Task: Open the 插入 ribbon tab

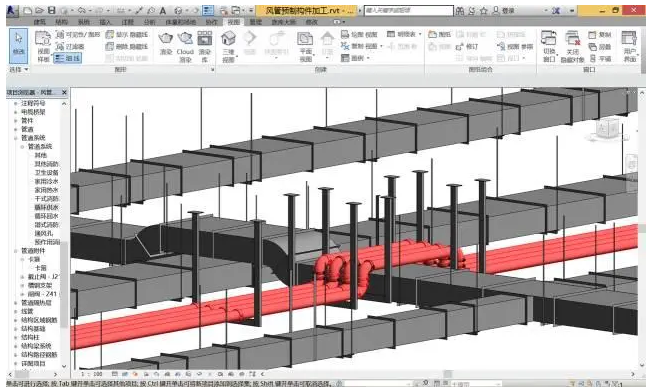Action: pyautogui.click(x=106, y=22)
